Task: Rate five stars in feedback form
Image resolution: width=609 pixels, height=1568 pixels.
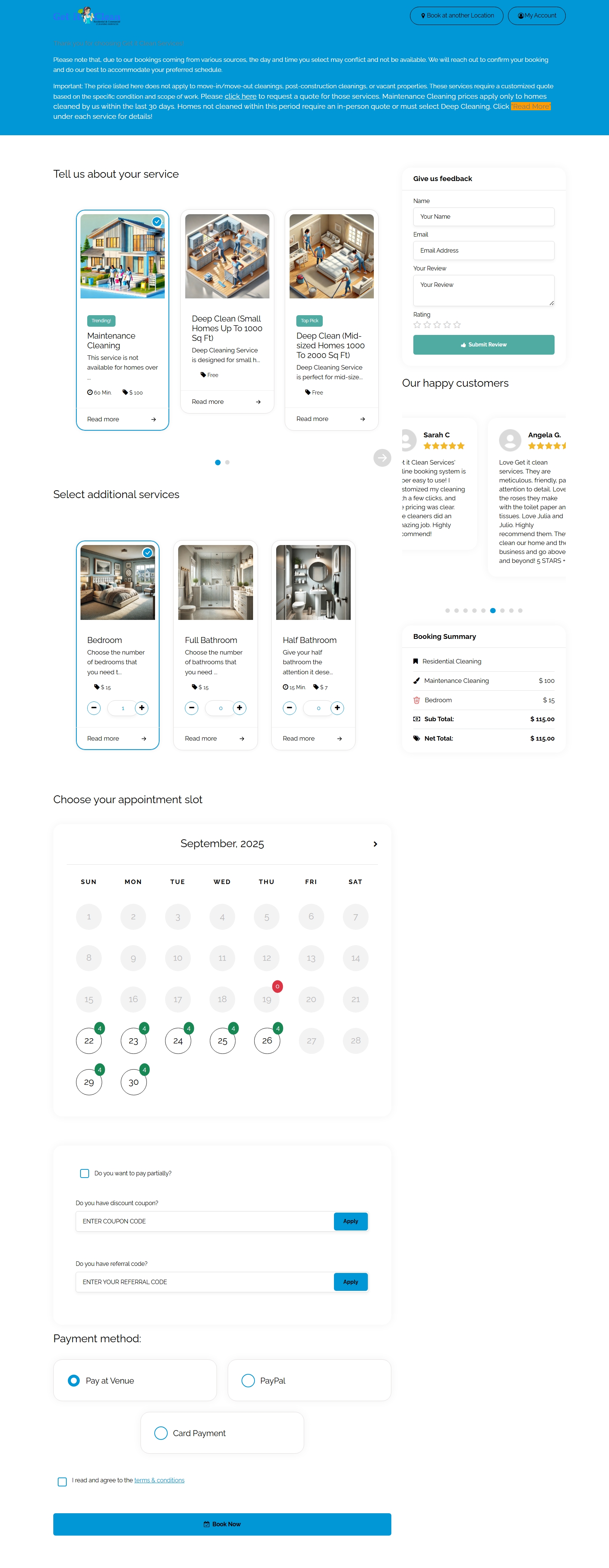Action: pyautogui.click(x=457, y=325)
